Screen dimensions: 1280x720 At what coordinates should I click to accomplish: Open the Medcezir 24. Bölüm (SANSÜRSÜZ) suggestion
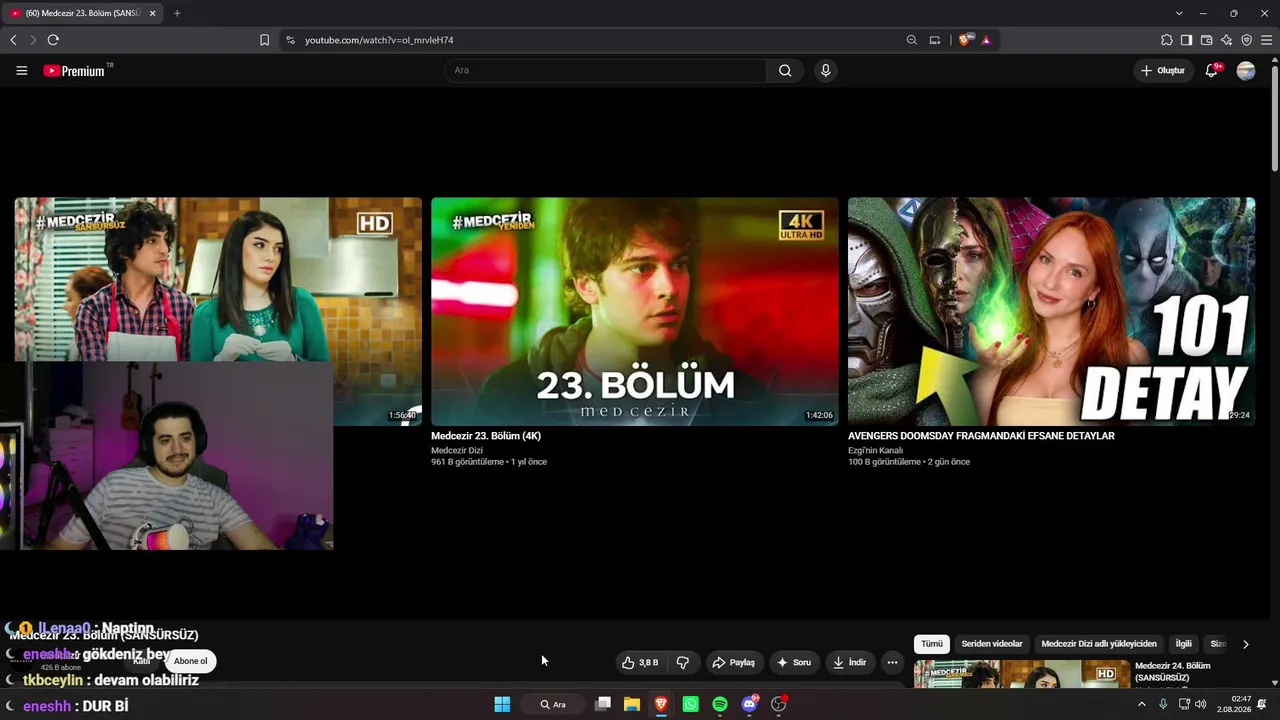(1173, 672)
